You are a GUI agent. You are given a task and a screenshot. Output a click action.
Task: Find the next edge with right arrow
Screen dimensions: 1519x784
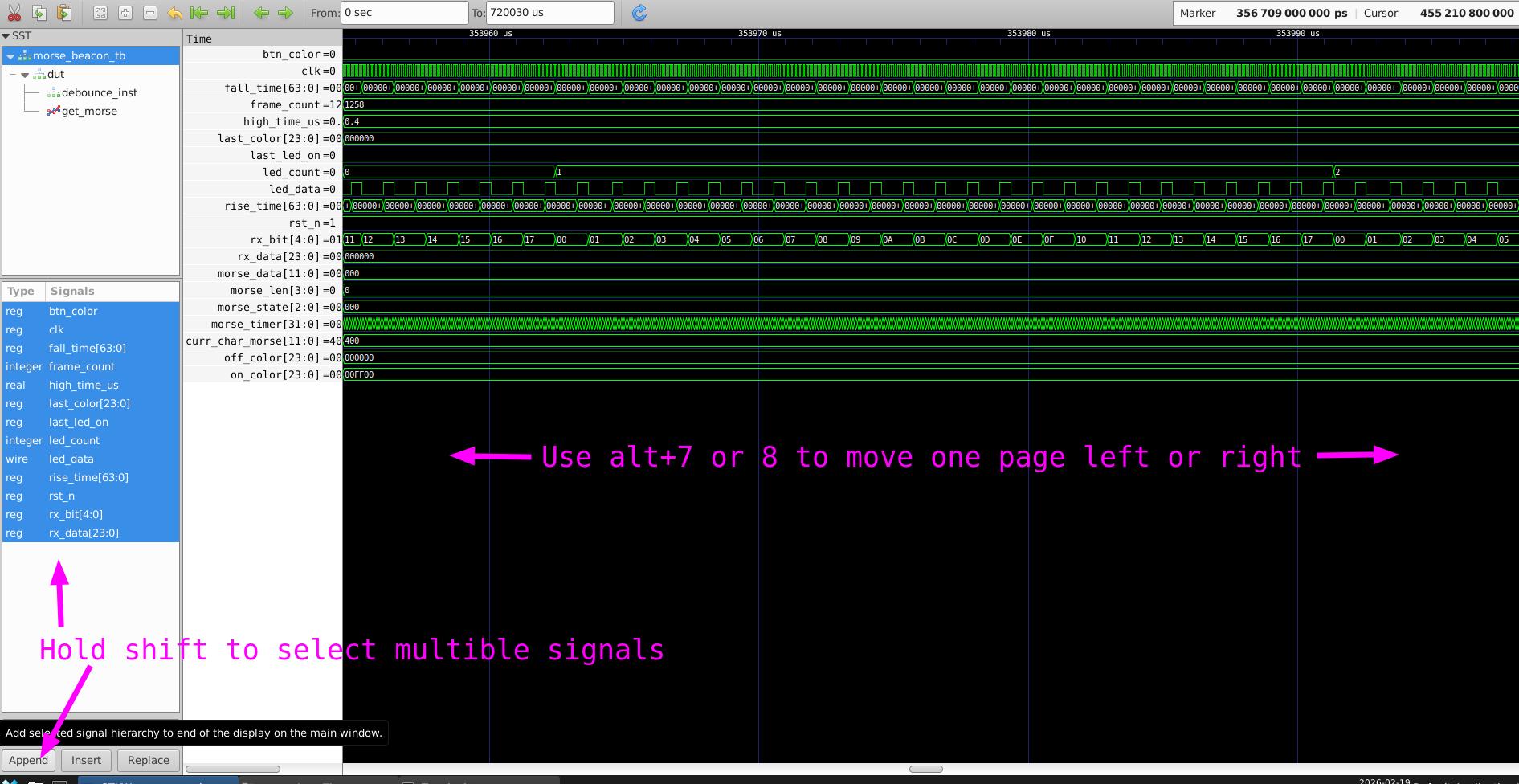285,13
